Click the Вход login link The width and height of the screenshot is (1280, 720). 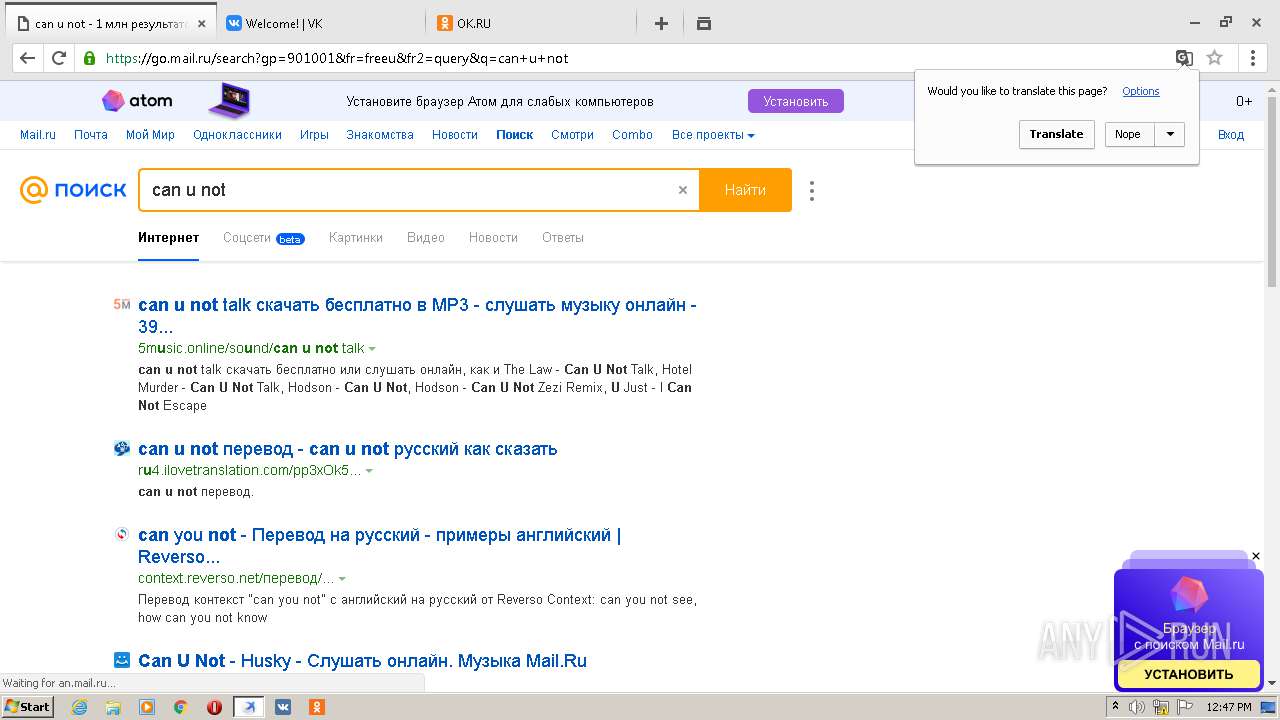[x=1231, y=135]
